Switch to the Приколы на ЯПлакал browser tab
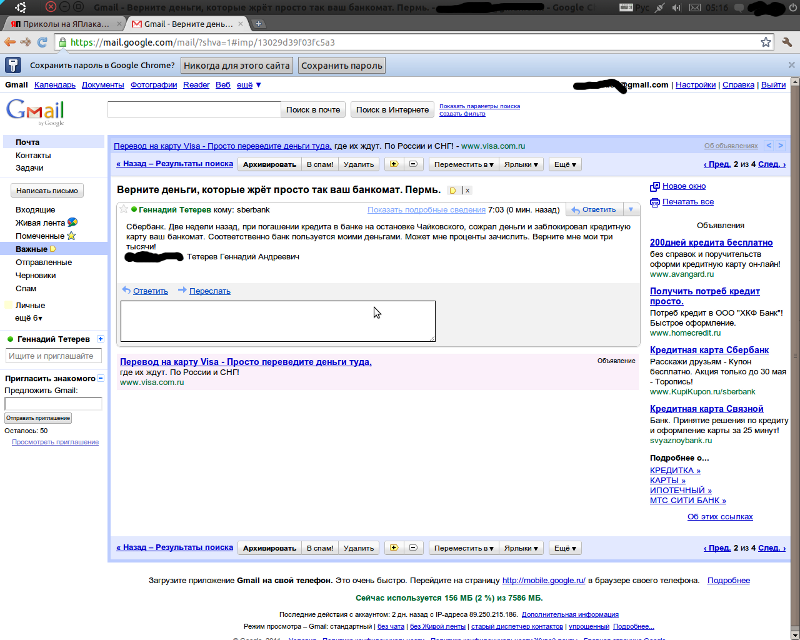The height and width of the screenshot is (640, 800). point(64,24)
